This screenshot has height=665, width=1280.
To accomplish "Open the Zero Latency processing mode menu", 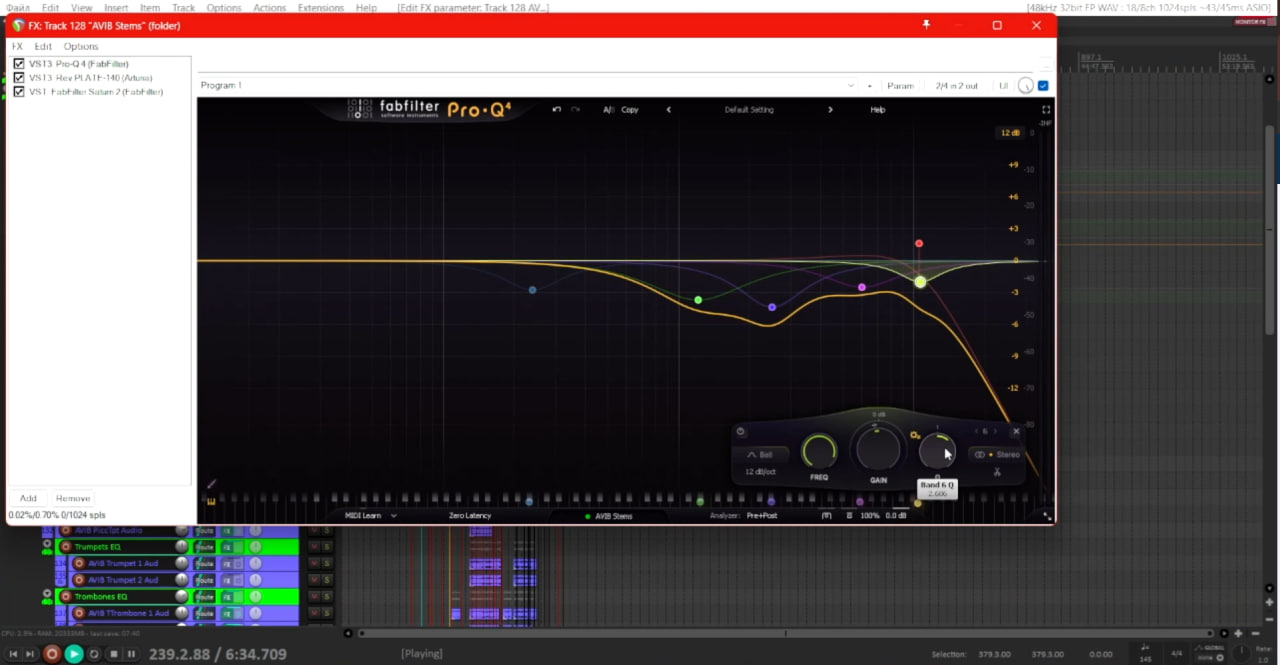I will click(x=470, y=516).
